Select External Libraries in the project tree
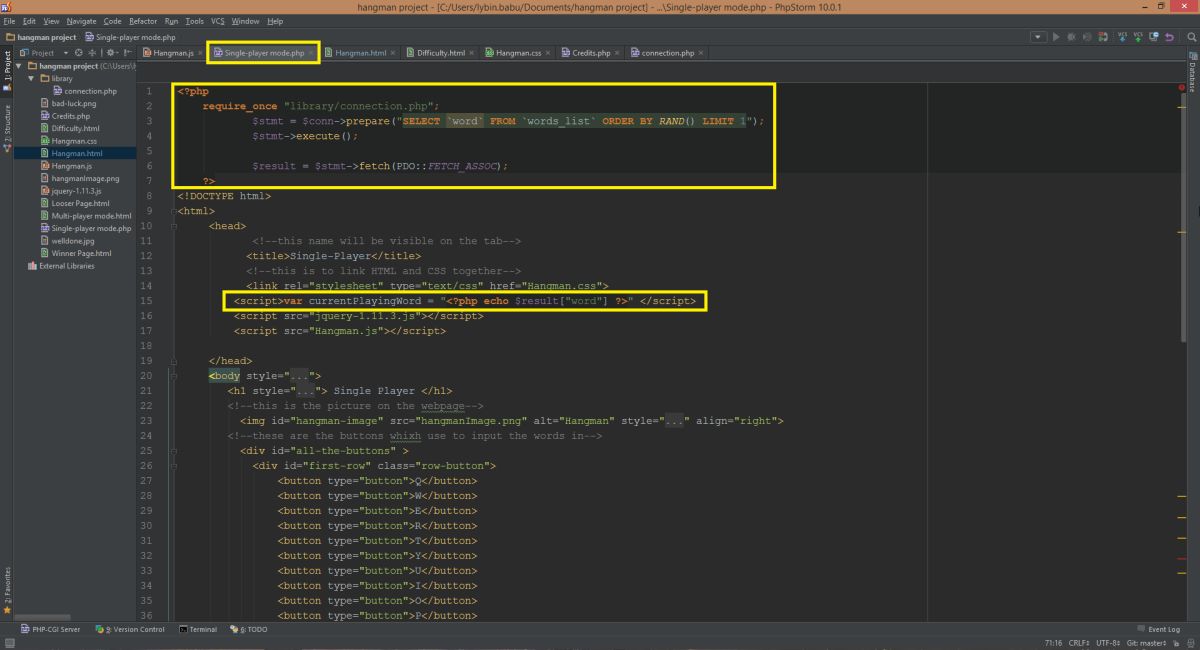The height and width of the screenshot is (650, 1200). [x=62, y=266]
